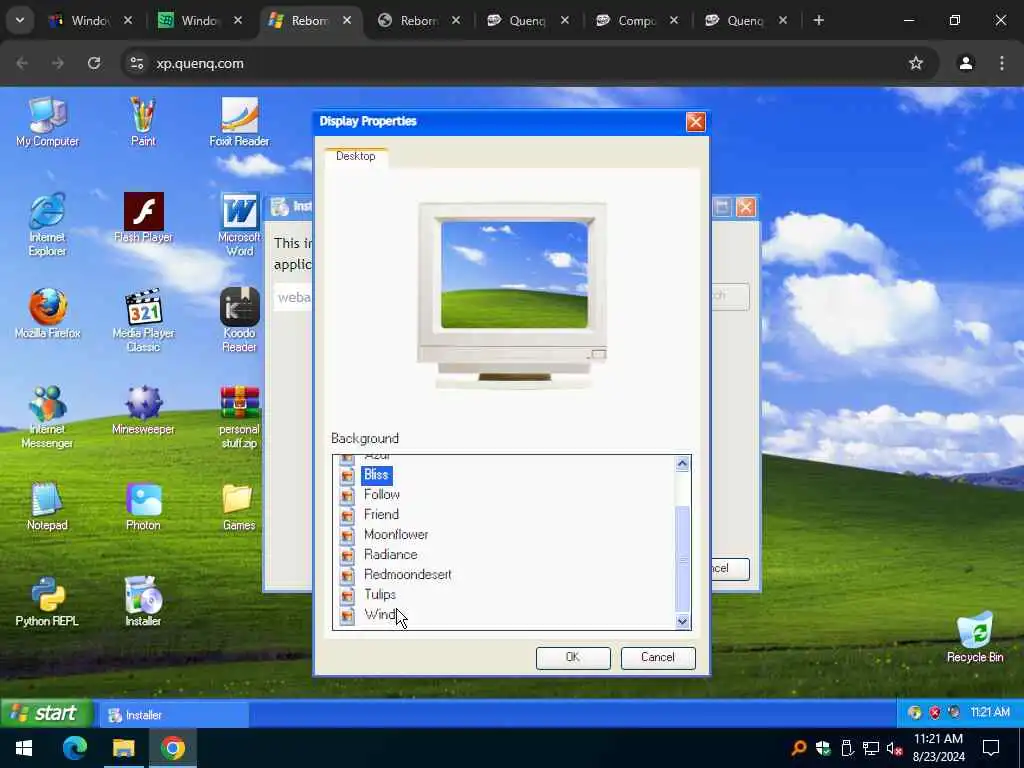Image resolution: width=1024 pixels, height=768 pixels.
Task: Select the Paint desktop icon
Action: (143, 122)
